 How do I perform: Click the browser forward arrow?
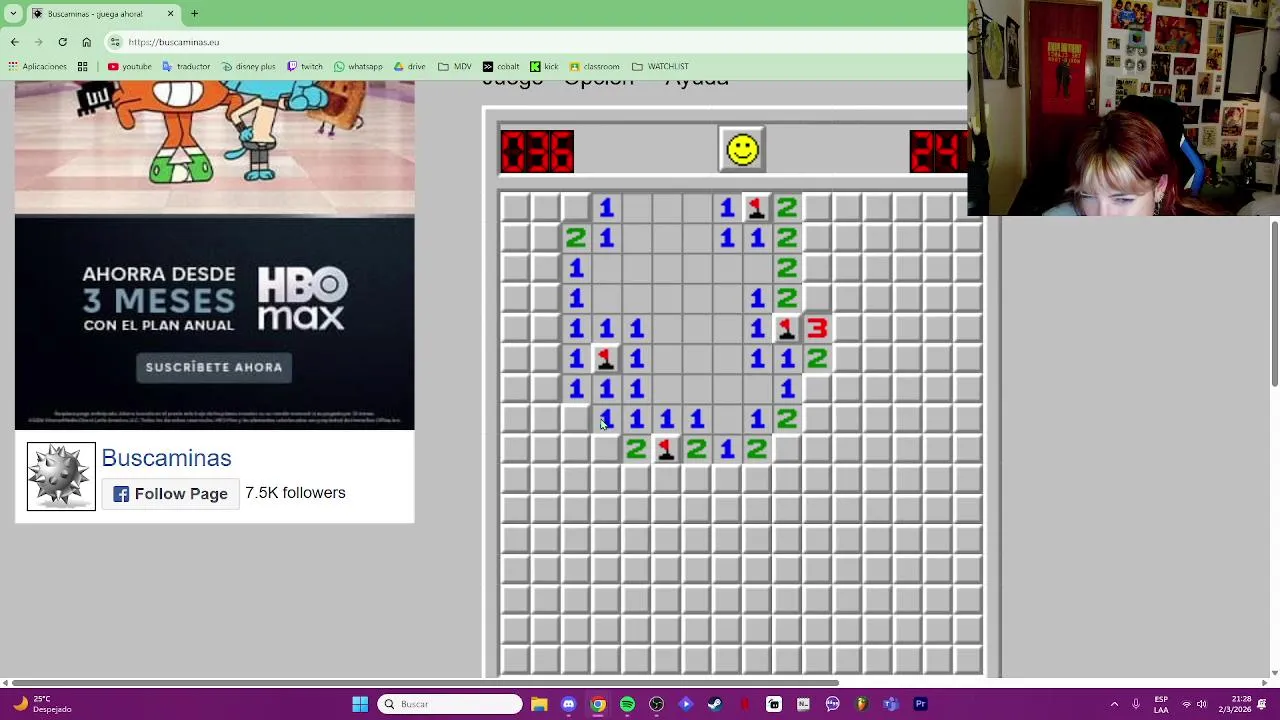point(38,42)
